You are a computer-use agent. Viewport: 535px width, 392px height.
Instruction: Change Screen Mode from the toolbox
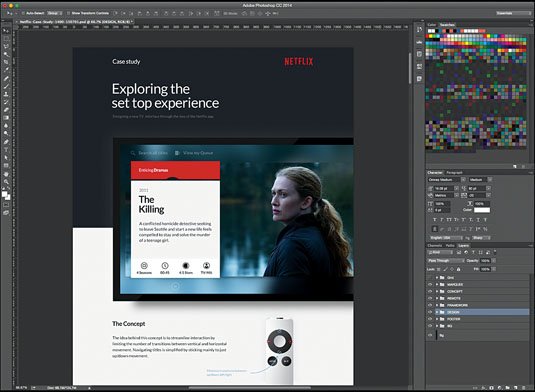[x=6, y=213]
